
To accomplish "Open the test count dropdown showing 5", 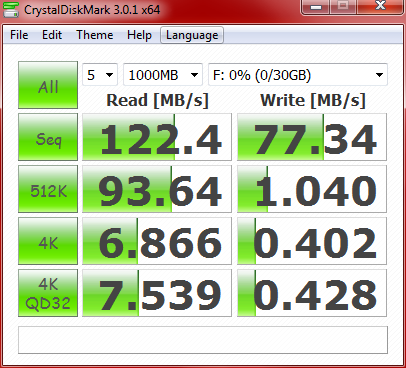I will pos(100,75).
